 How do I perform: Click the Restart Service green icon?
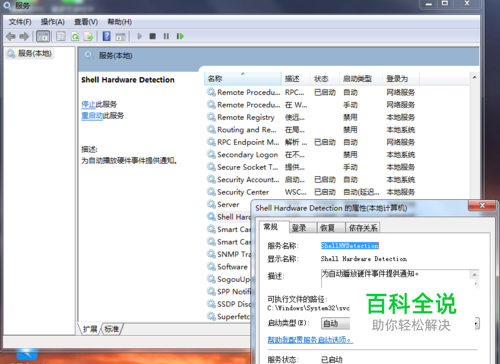[x=180, y=36]
